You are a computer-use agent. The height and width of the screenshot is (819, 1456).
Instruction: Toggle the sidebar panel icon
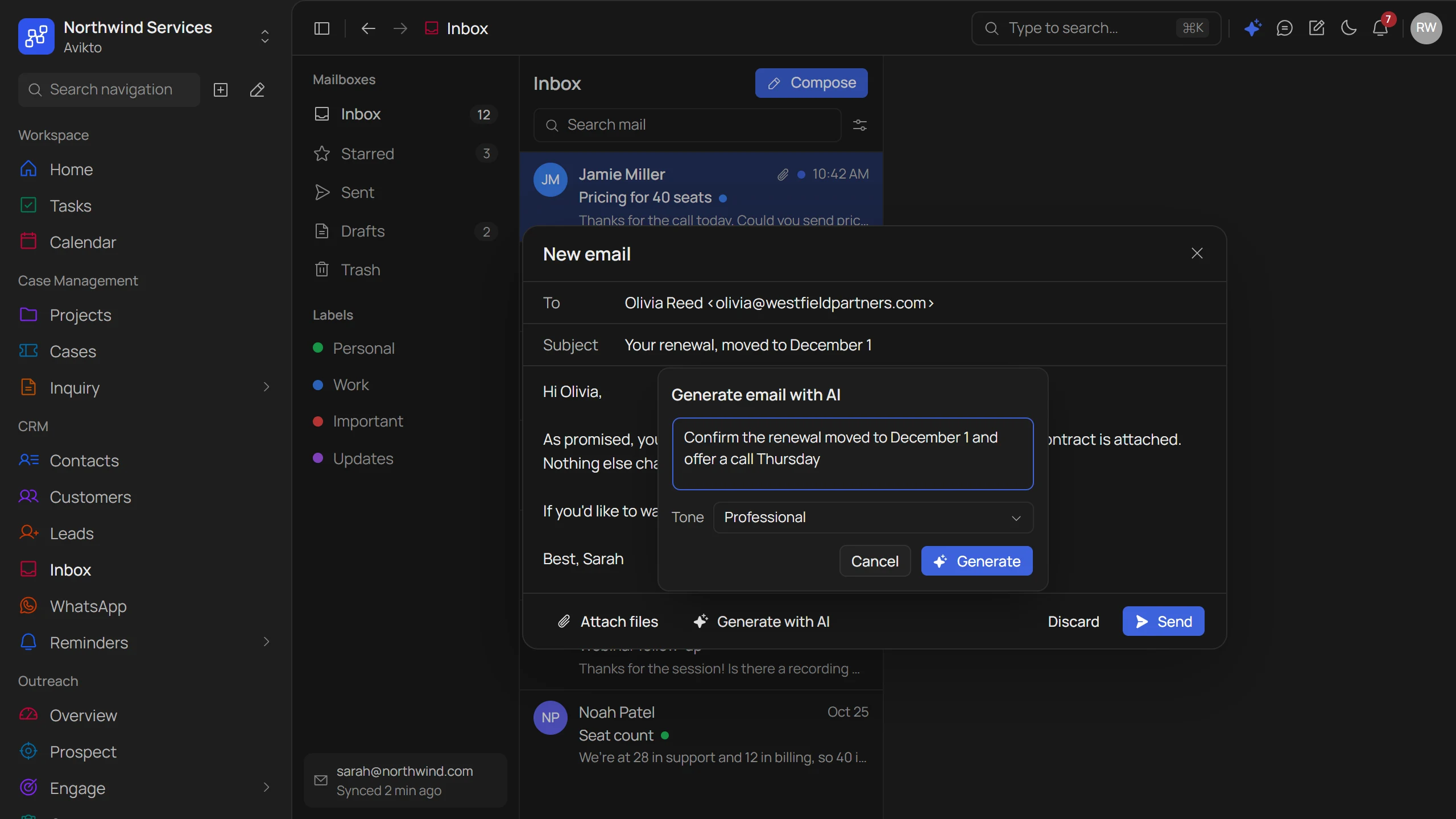(x=322, y=28)
